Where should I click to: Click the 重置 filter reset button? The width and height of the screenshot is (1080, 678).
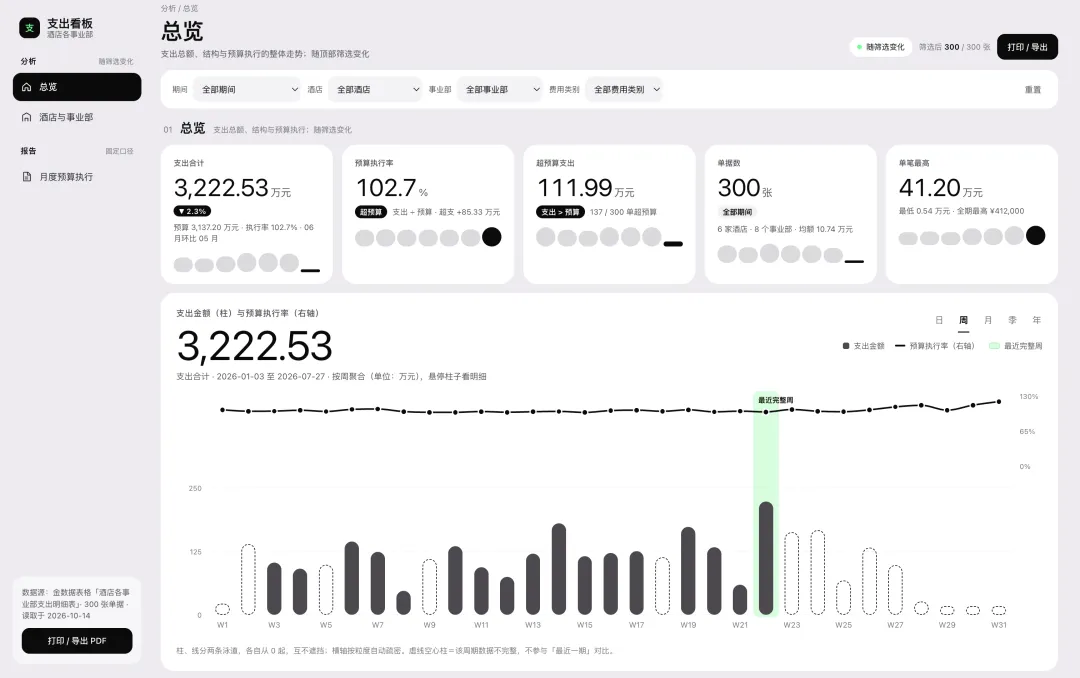tap(1032, 90)
